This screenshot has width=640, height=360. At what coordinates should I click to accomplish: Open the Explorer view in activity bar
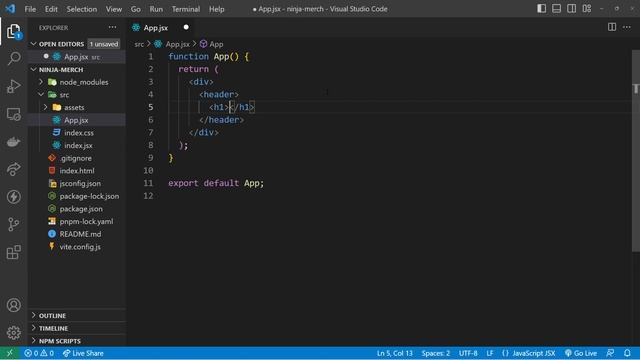pos(13,31)
